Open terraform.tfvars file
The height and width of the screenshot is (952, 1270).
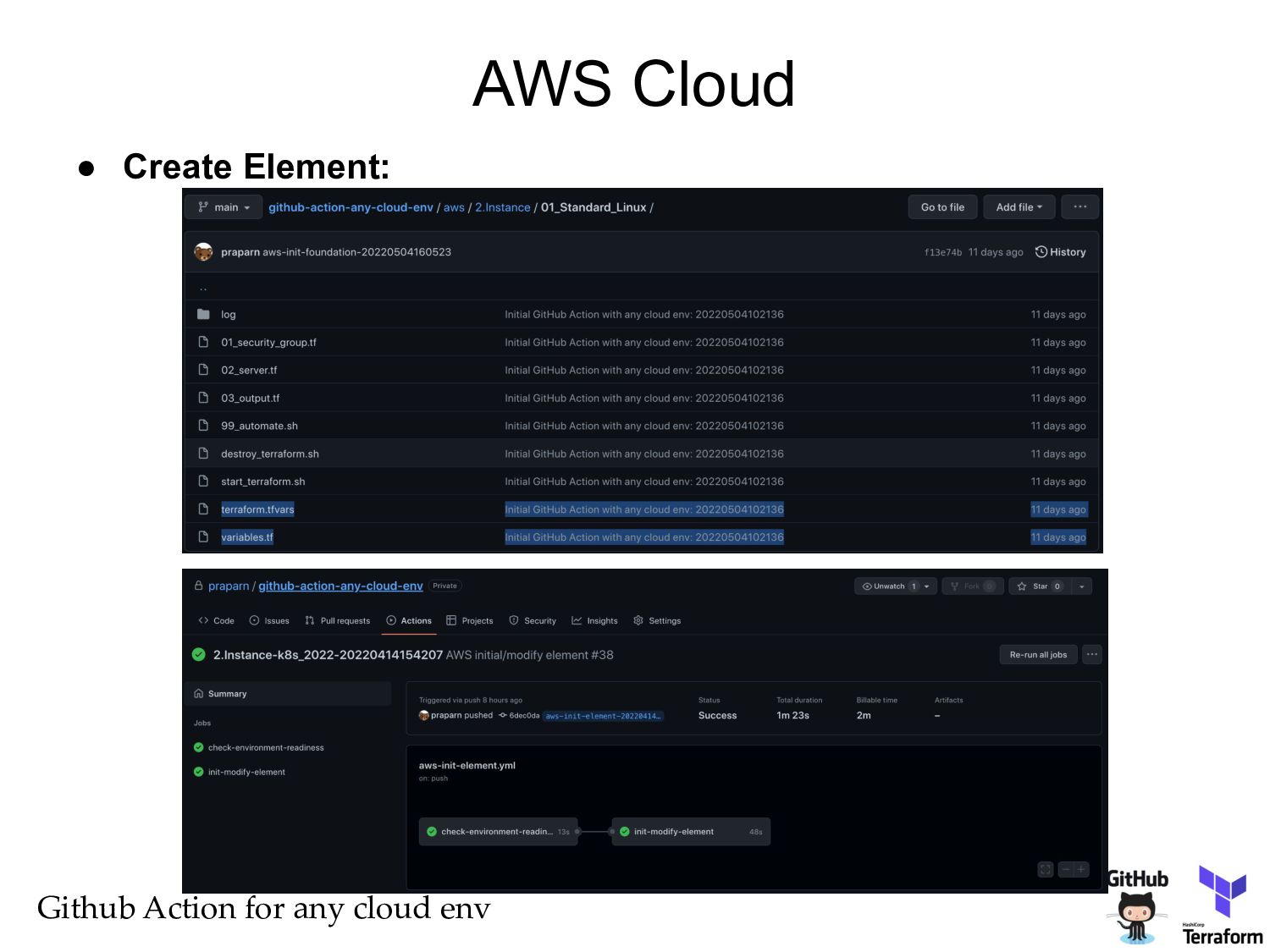(x=257, y=509)
